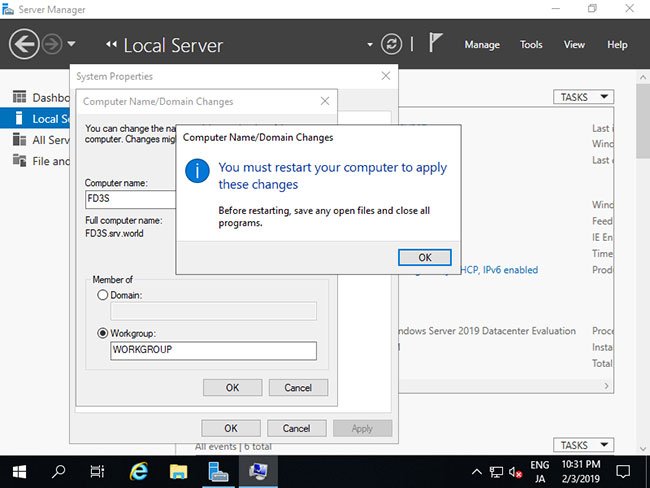
Task: Click the Back navigation arrow in Server Manager
Action: pyautogui.click(x=24, y=44)
